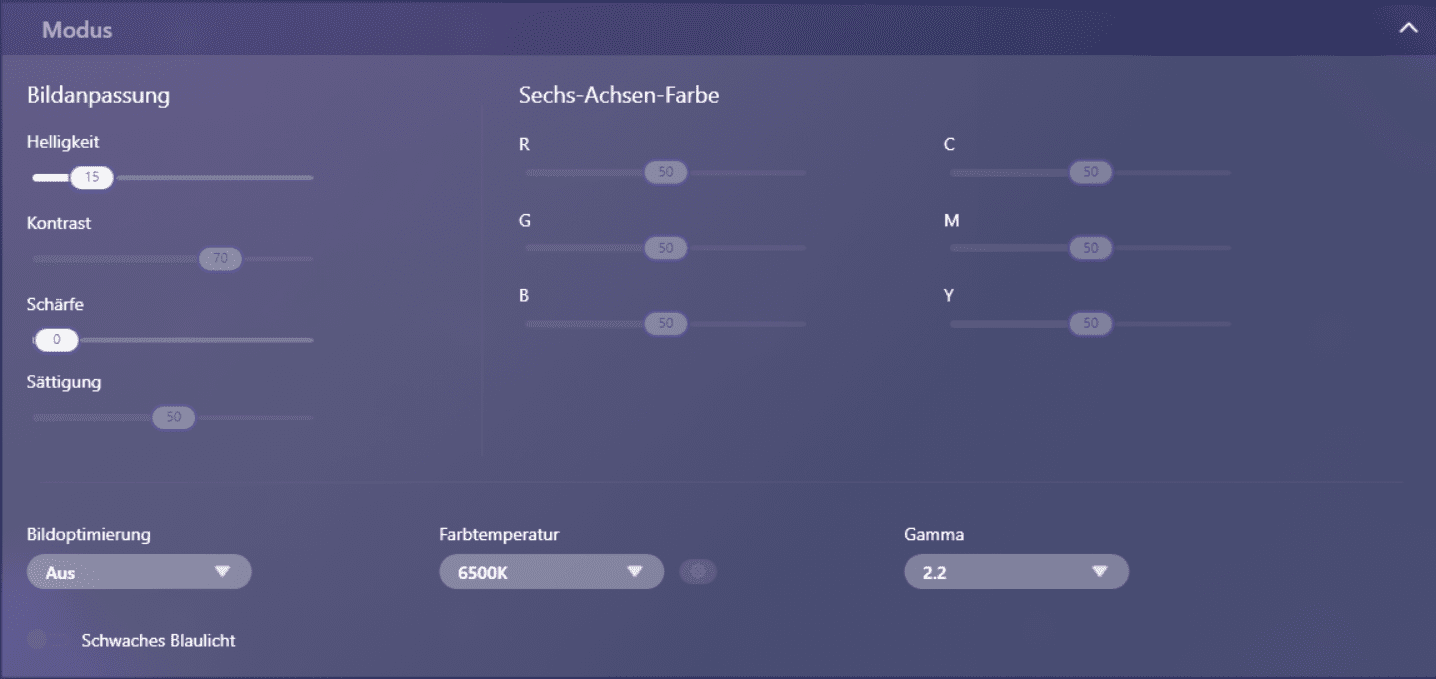The height and width of the screenshot is (679, 1436).
Task: Click the Schärfe slider handle showing 0
Action: click(x=57, y=340)
